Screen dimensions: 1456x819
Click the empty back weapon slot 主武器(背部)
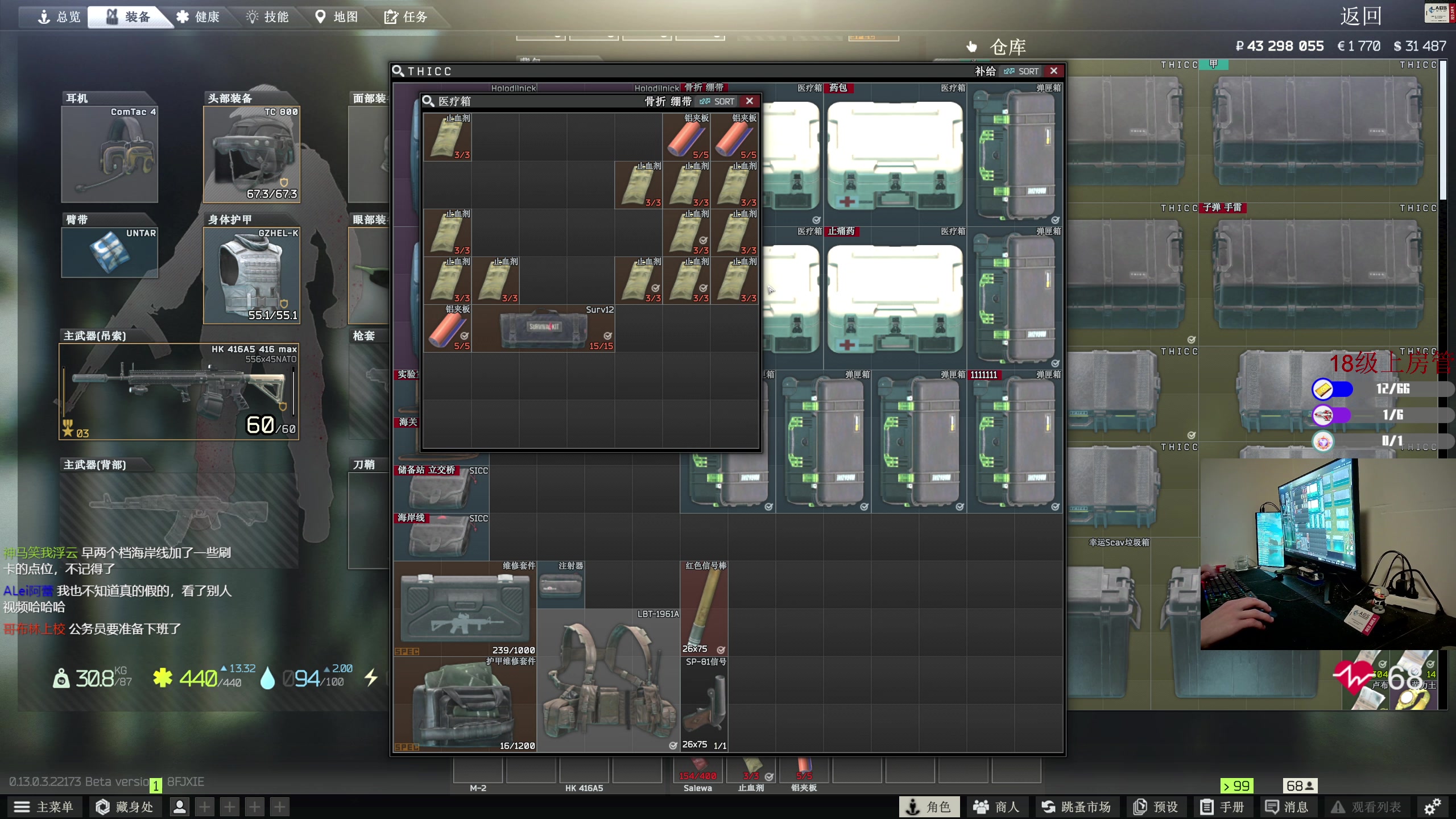pos(179,519)
